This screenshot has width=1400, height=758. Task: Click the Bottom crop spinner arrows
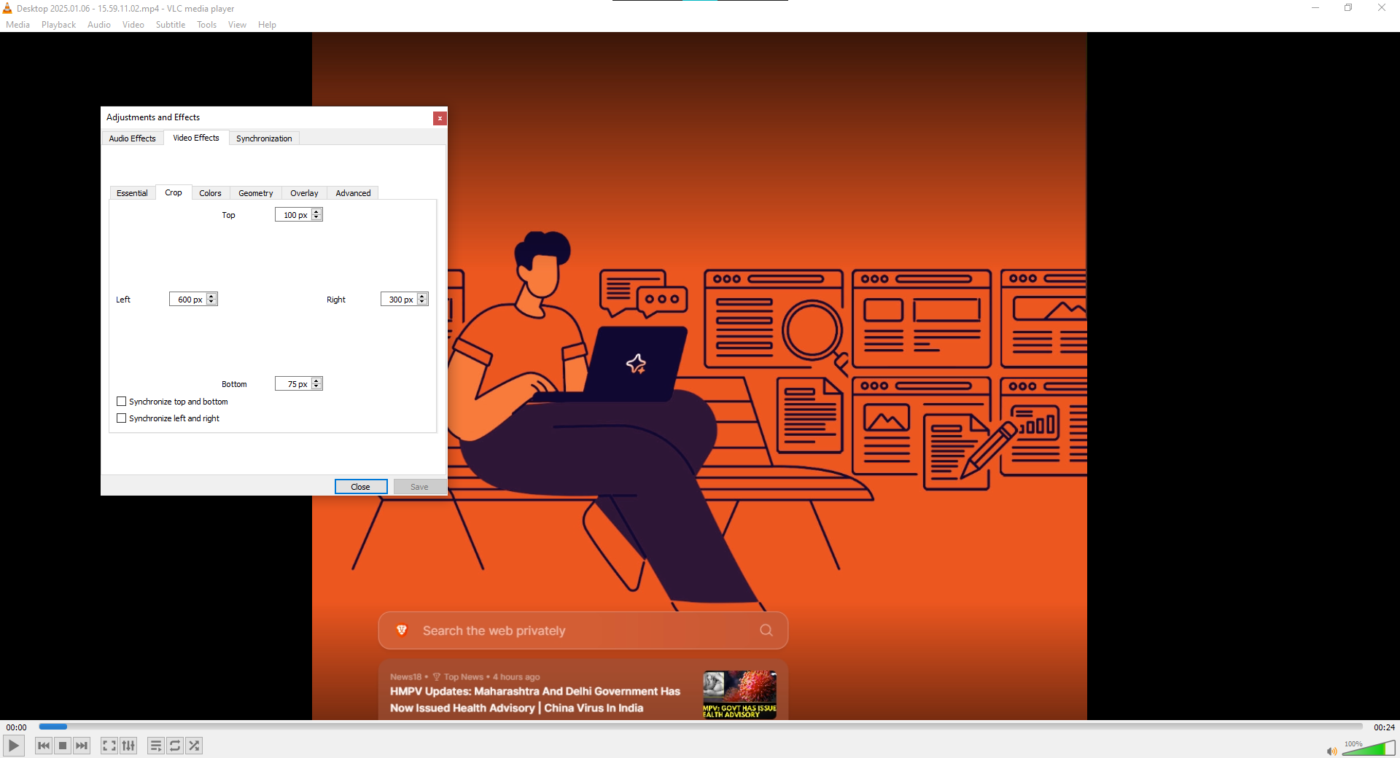tap(317, 384)
